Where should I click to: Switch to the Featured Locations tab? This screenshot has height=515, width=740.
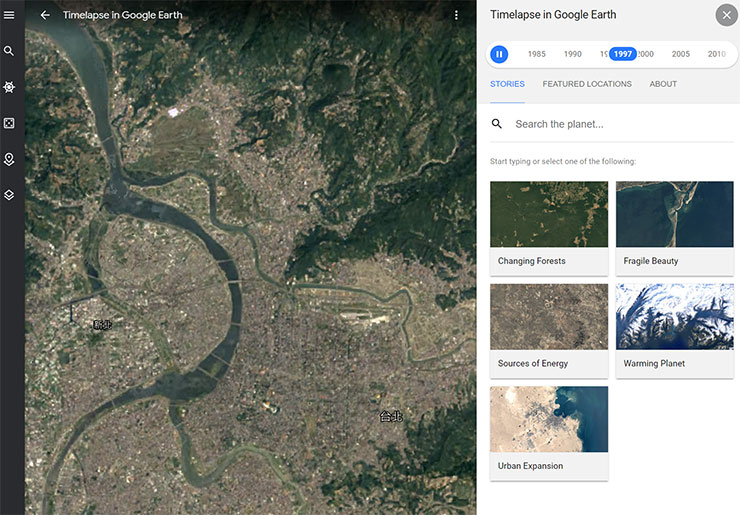click(587, 84)
